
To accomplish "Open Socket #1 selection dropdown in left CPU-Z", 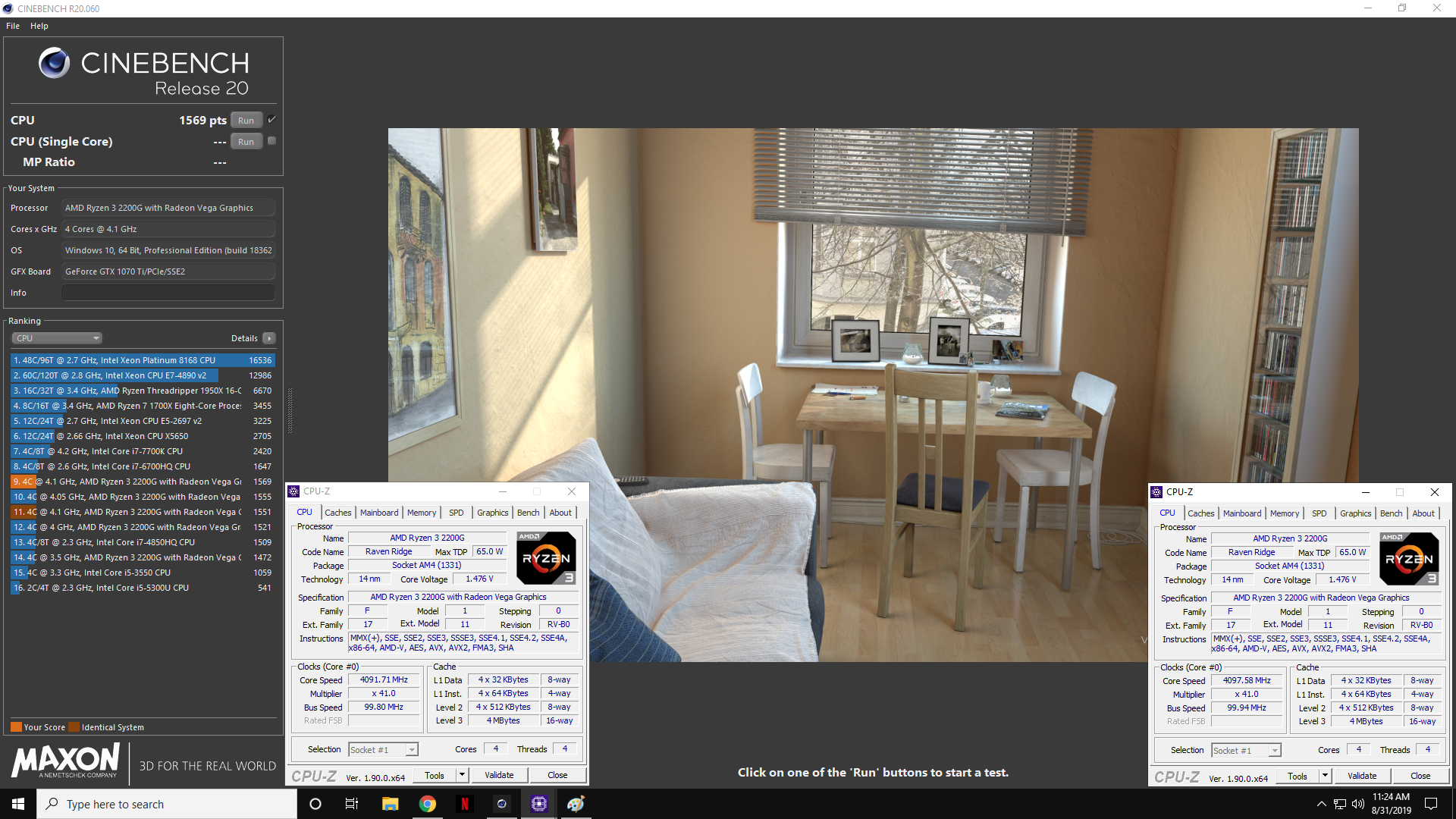I will tap(383, 750).
